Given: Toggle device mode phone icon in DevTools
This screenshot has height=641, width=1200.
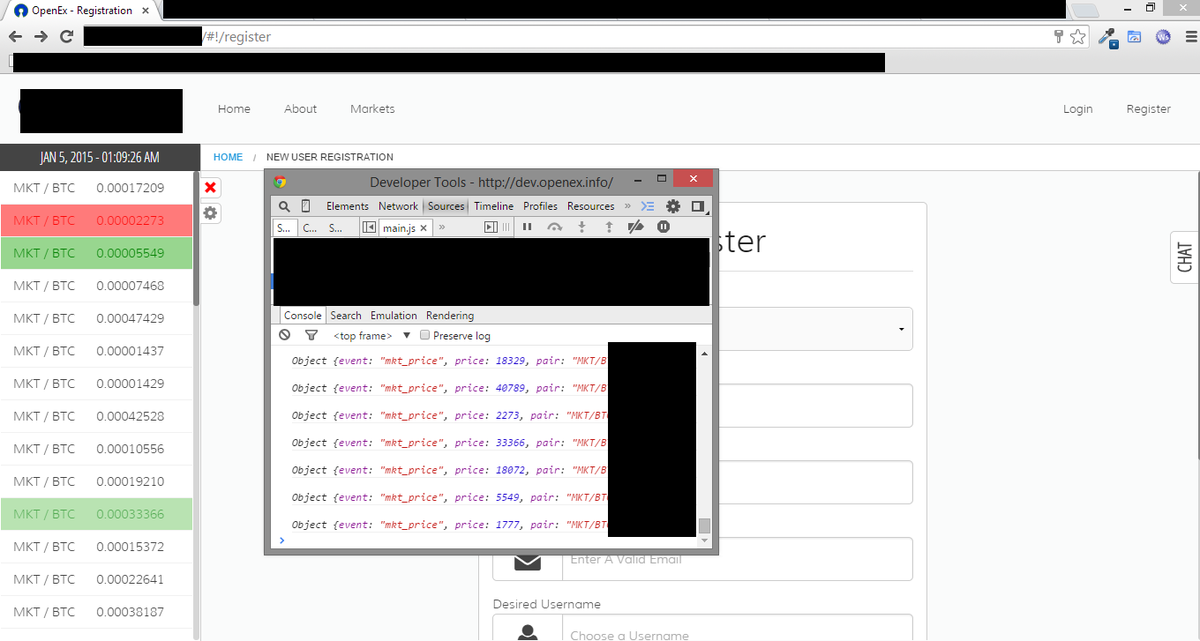Looking at the screenshot, I should coord(306,206).
